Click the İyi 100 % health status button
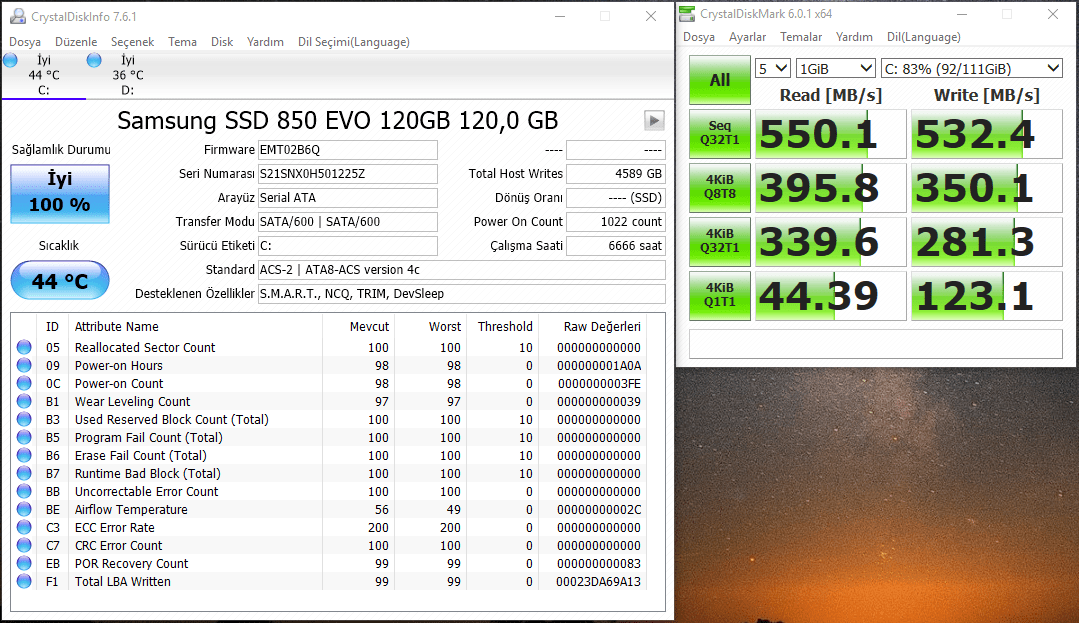 (x=60, y=193)
